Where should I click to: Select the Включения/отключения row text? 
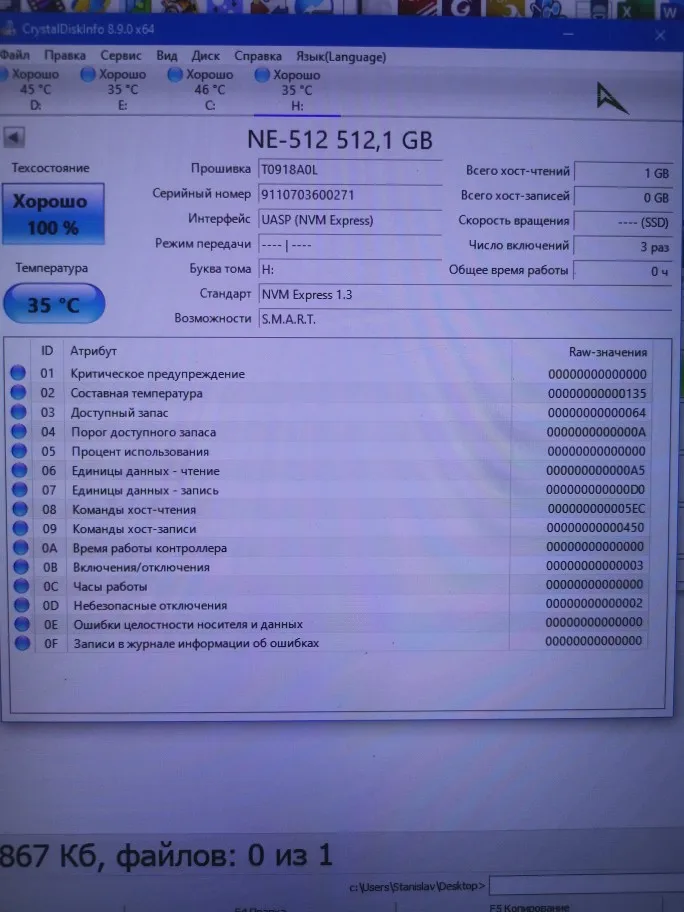(x=141, y=567)
